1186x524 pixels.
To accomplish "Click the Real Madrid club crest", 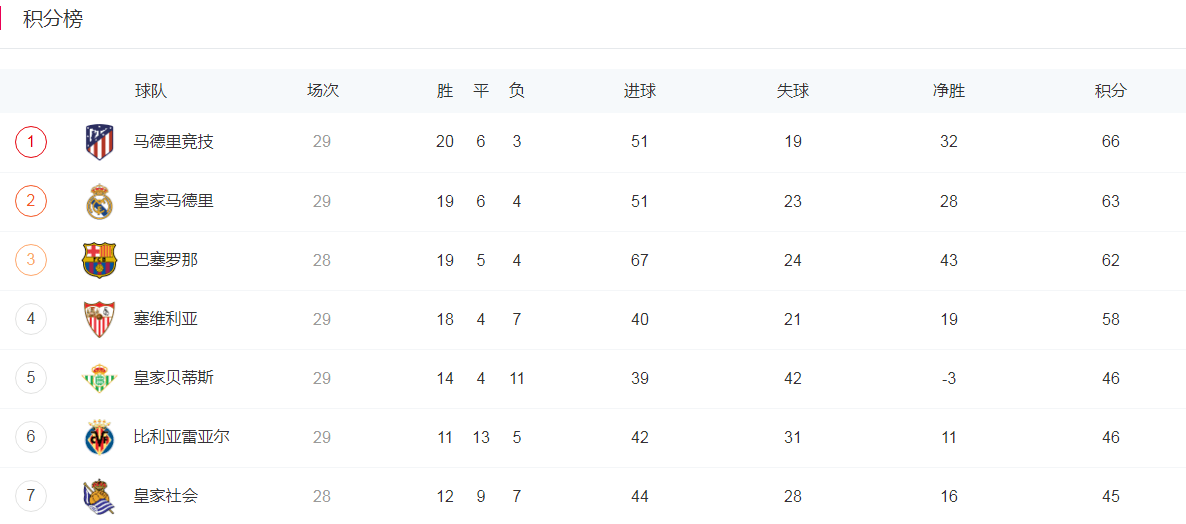I will tap(99, 201).
